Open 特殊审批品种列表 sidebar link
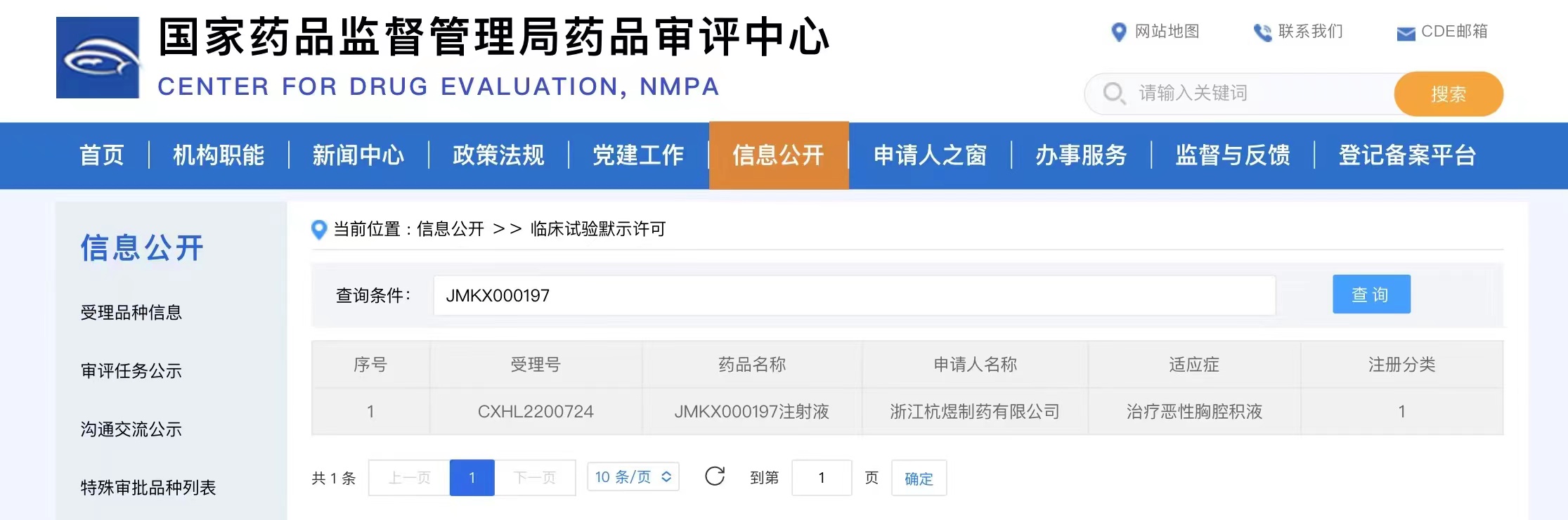This screenshot has width=1568, height=520. click(148, 488)
